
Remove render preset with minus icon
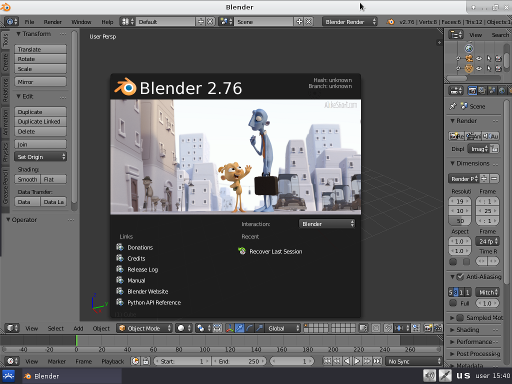pyautogui.click(x=494, y=179)
